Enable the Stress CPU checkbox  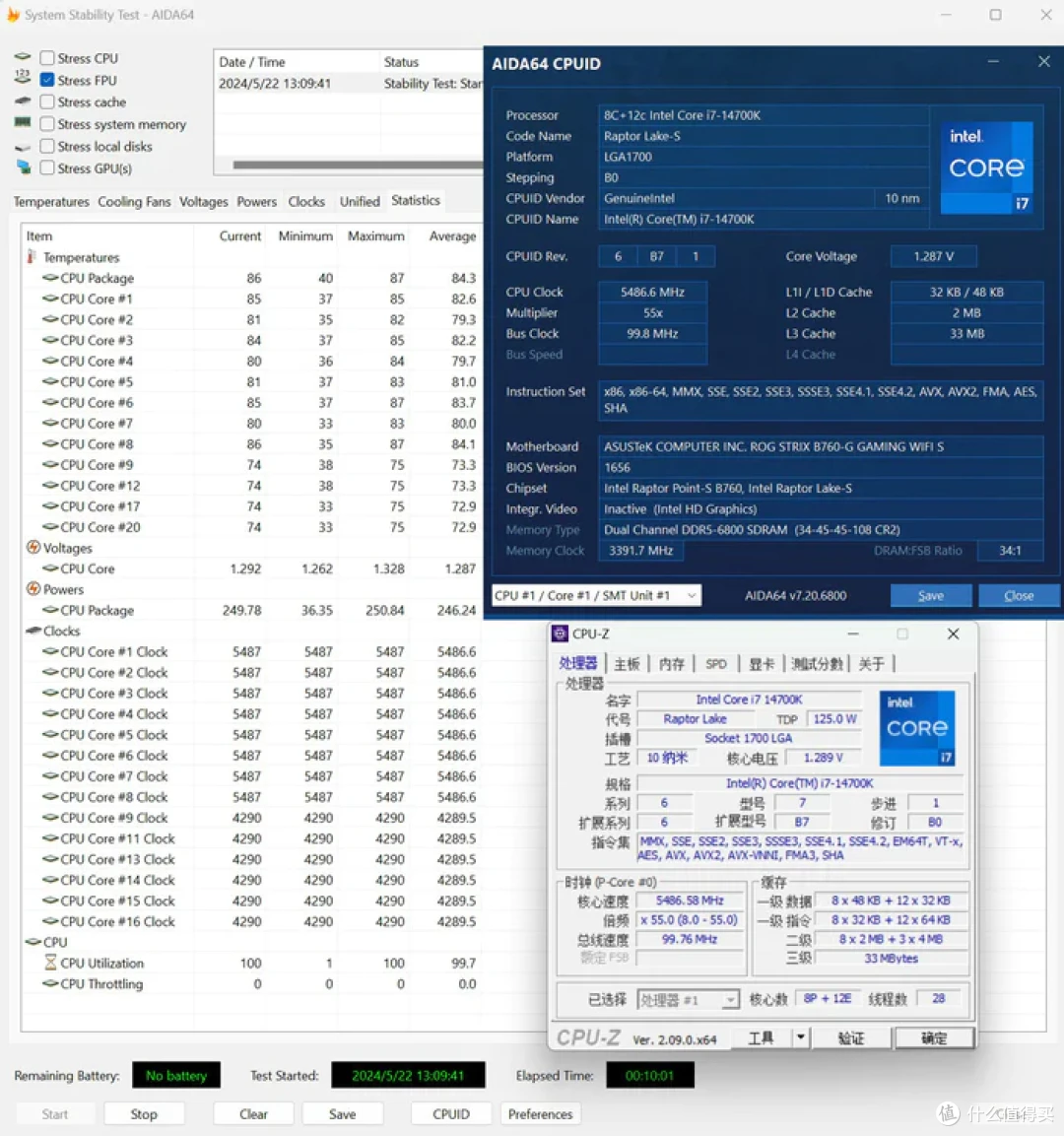[x=47, y=58]
